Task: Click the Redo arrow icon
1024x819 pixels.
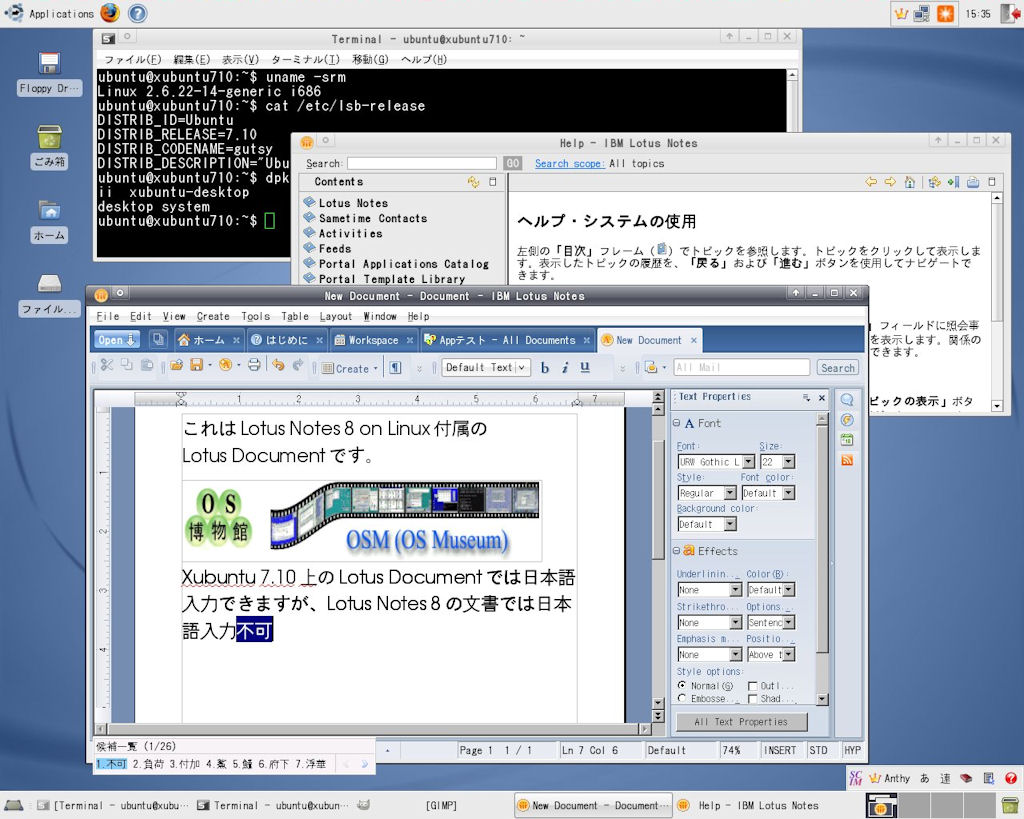Action: pyautogui.click(x=298, y=366)
